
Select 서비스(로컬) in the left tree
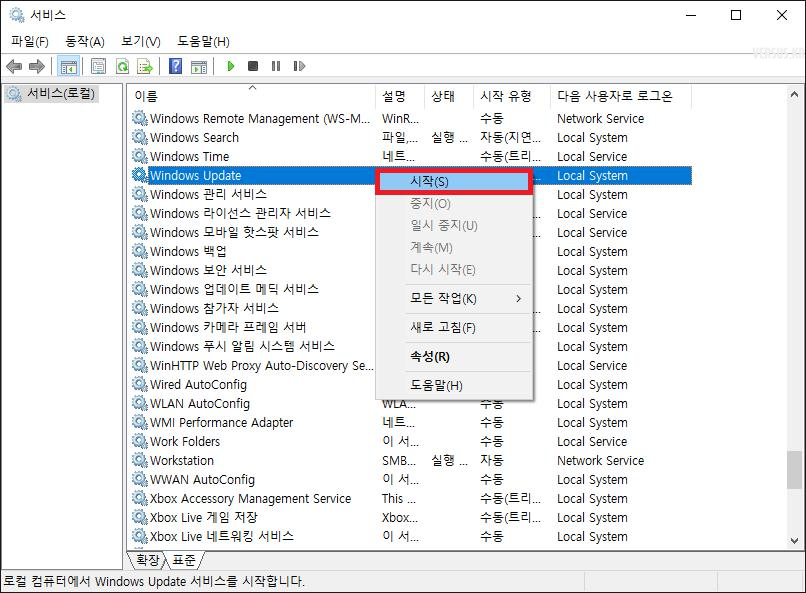[52, 94]
